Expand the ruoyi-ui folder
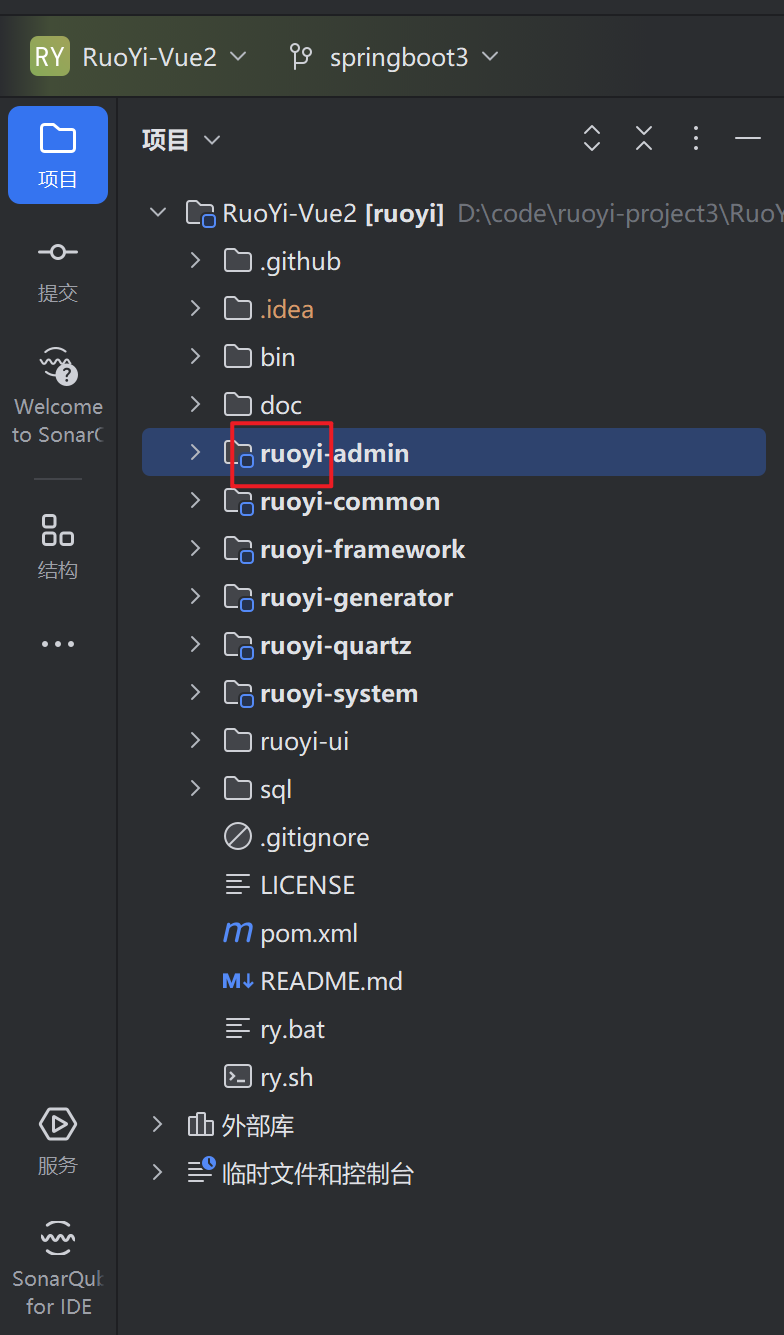The image size is (784, 1335). point(195,741)
